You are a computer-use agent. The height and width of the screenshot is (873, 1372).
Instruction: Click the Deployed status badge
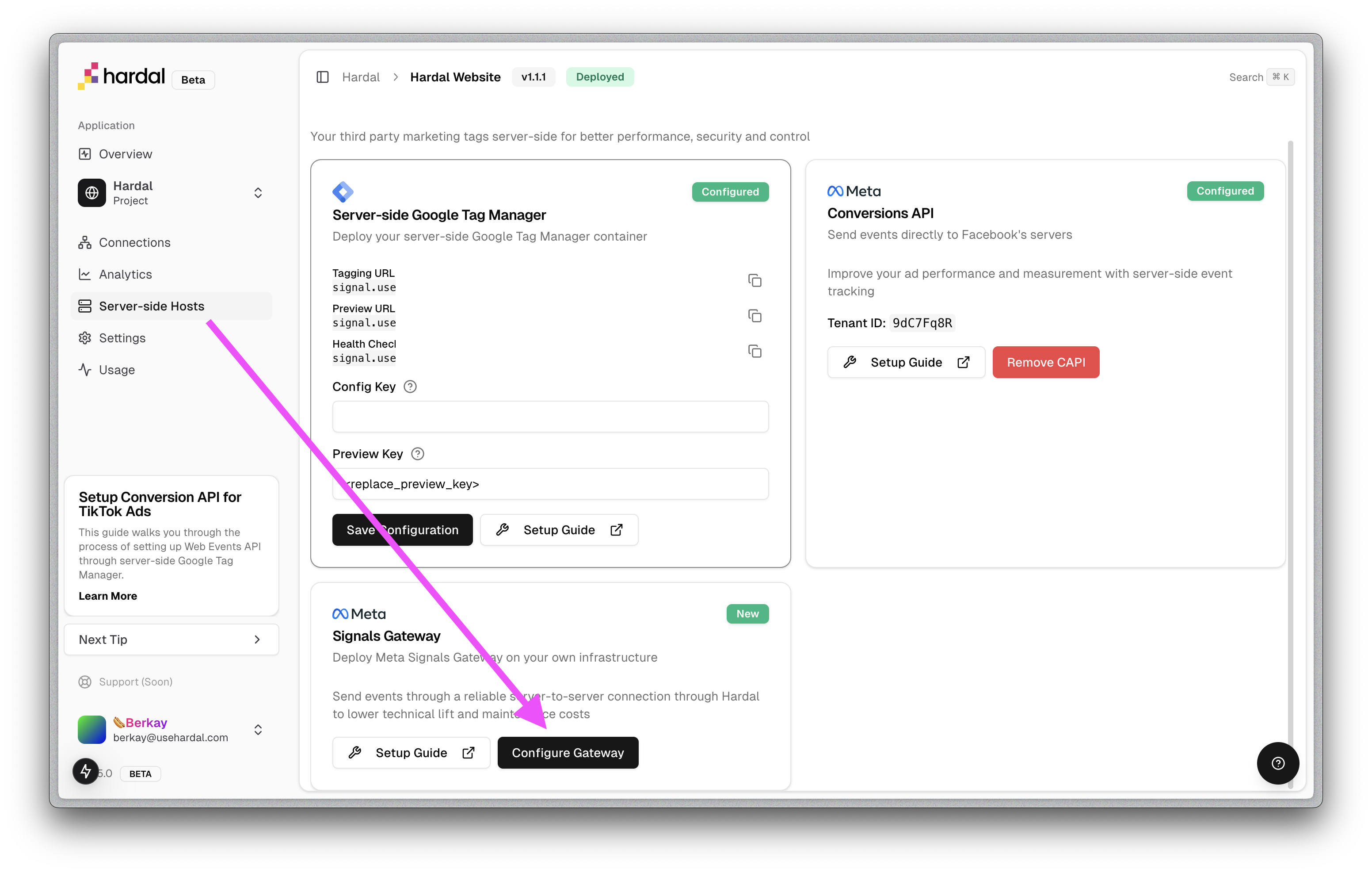[x=600, y=77]
